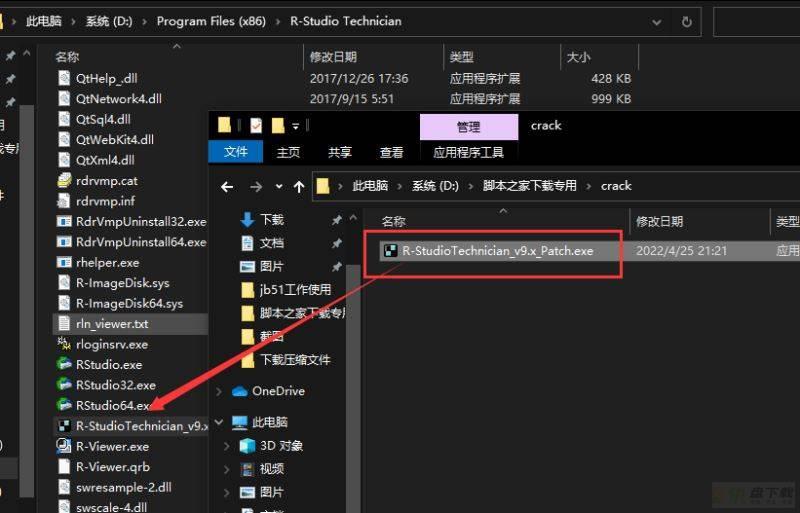The height and width of the screenshot is (513, 800).
Task: Go up one folder in crack window
Action: click(299, 187)
